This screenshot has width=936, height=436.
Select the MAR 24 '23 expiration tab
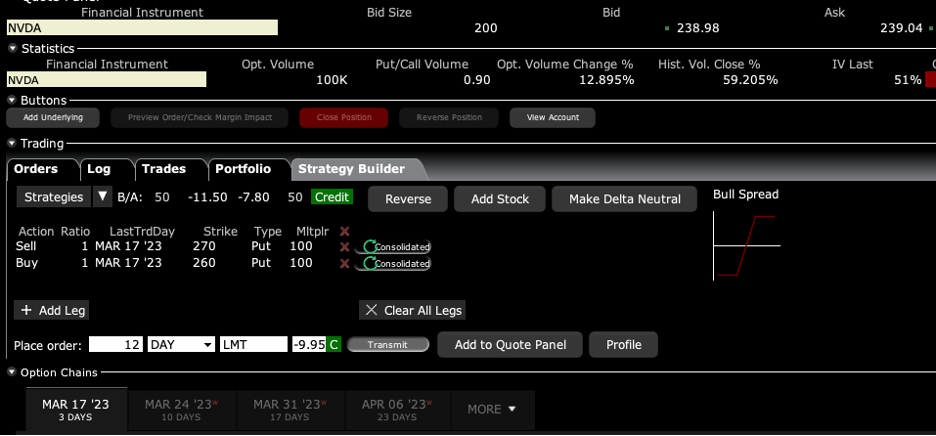[181, 410]
